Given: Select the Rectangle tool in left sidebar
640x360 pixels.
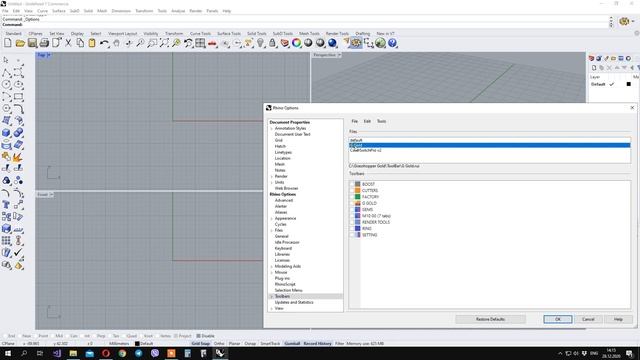Looking at the screenshot, I should pos(18,97).
